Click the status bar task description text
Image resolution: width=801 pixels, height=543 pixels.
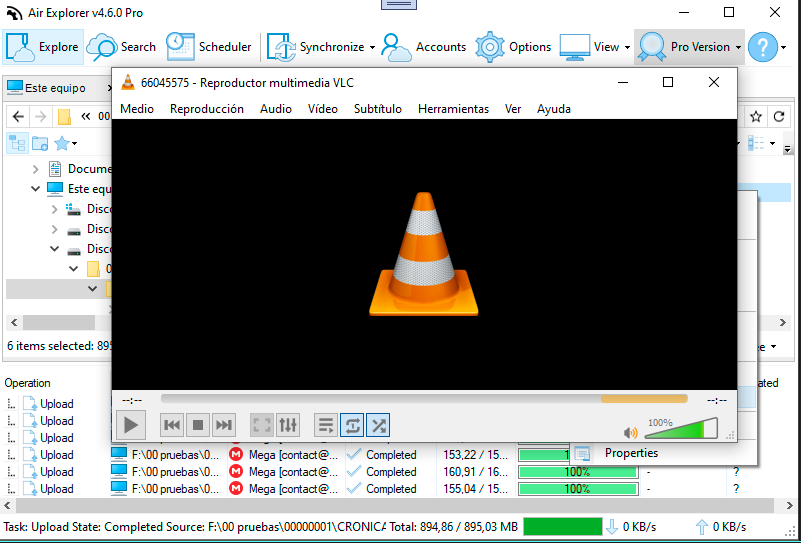click(194, 527)
